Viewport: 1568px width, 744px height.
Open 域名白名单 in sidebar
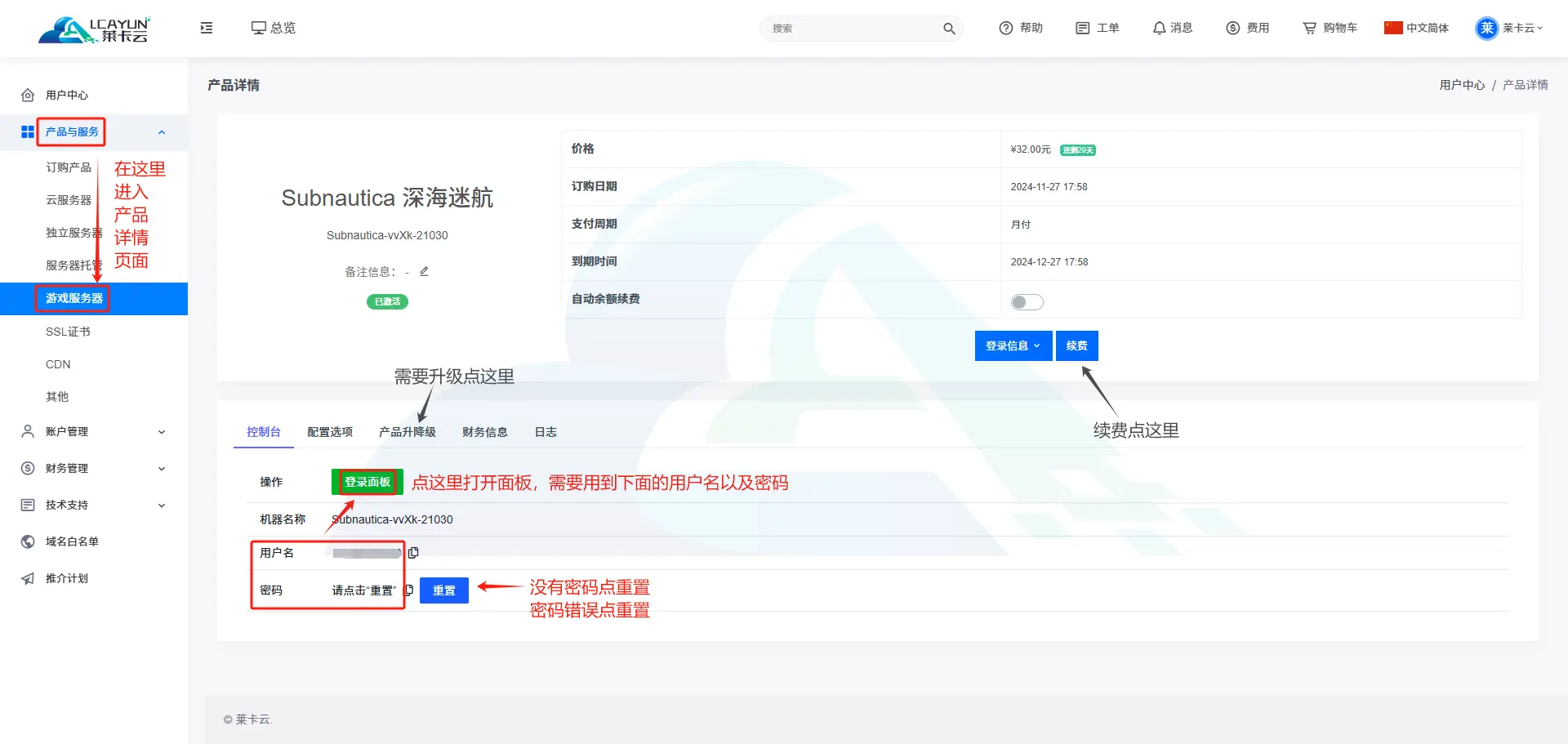pyautogui.click(x=72, y=541)
